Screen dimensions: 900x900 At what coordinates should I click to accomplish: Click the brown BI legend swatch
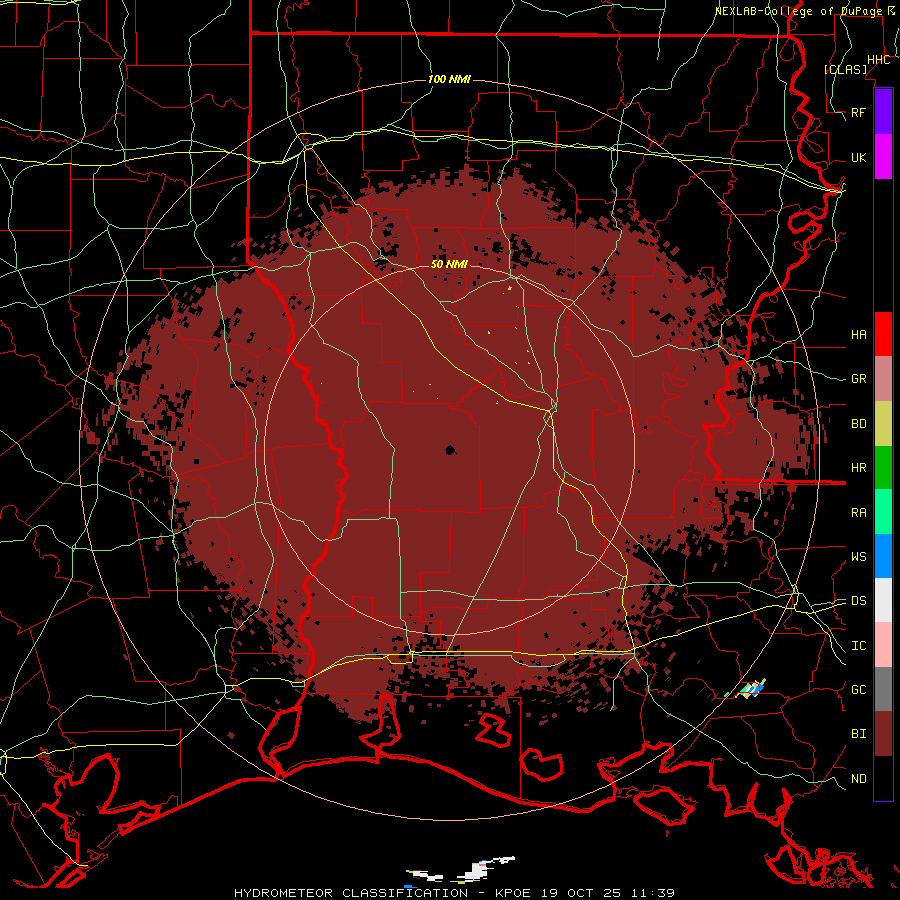coord(883,734)
